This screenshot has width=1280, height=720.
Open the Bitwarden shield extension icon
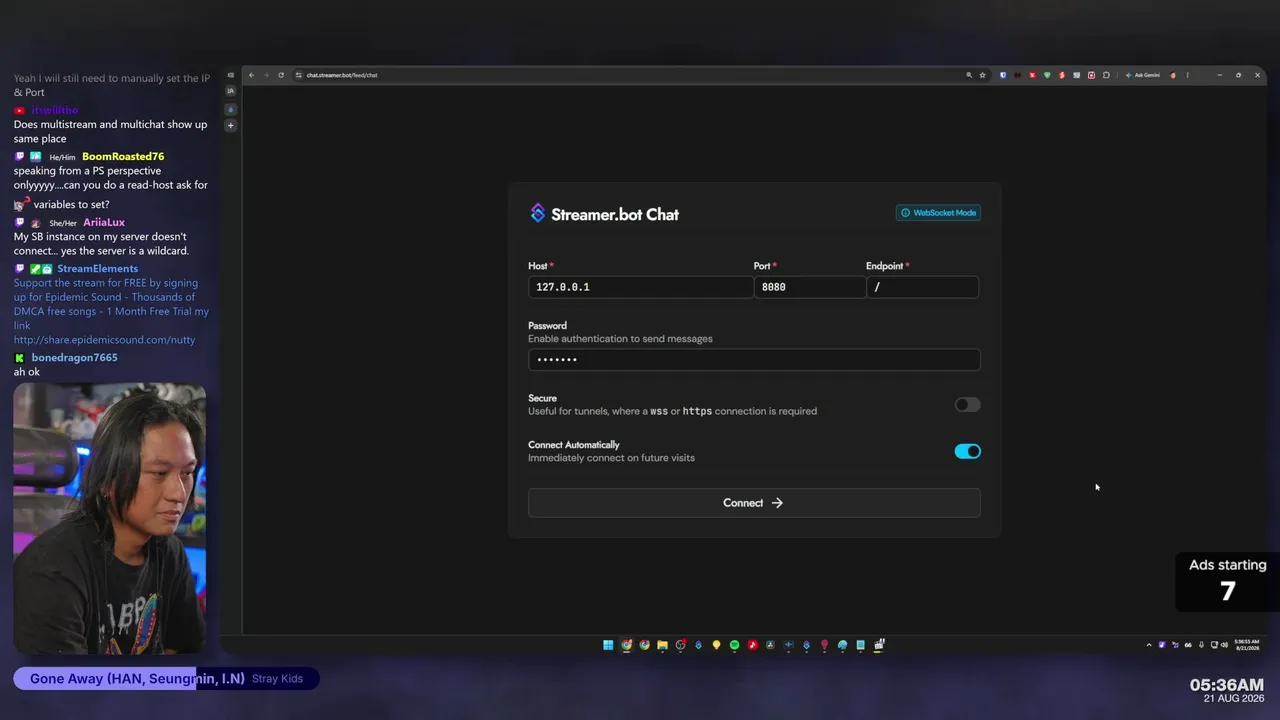coord(1003,75)
